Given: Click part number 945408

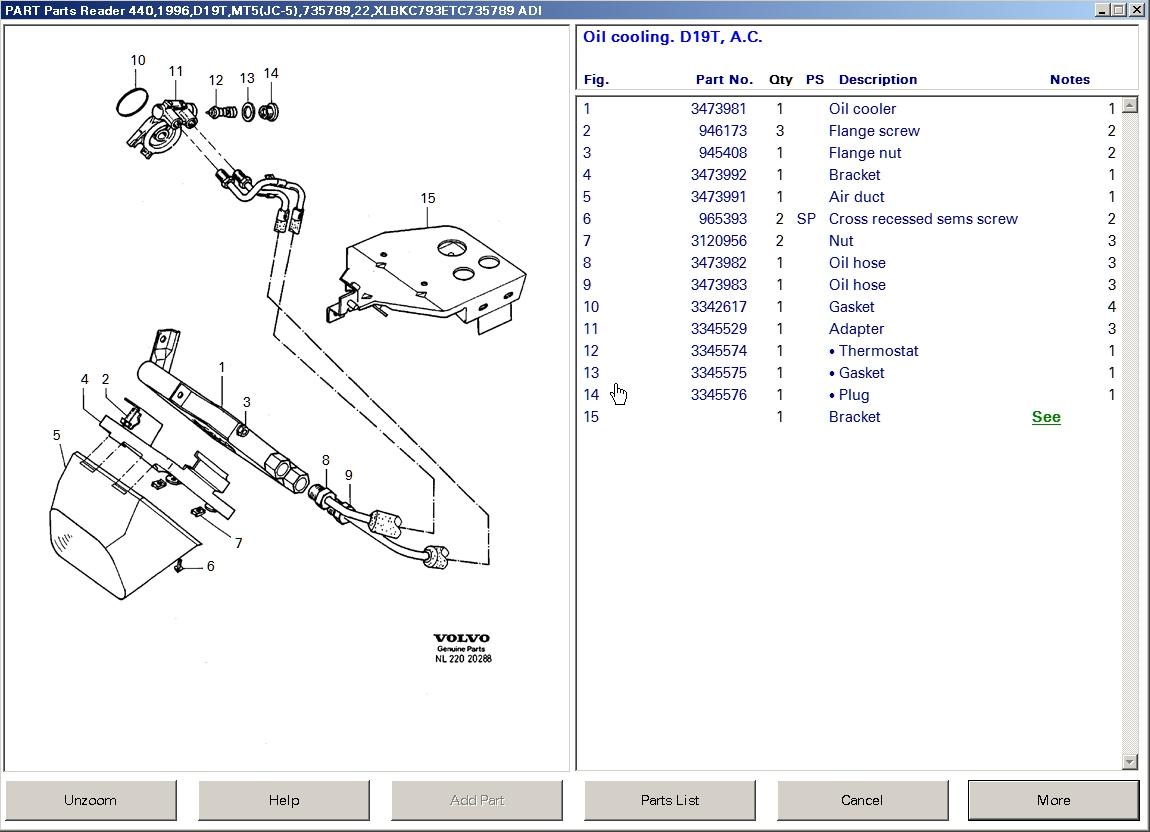Looking at the screenshot, I should click(722, 153).
